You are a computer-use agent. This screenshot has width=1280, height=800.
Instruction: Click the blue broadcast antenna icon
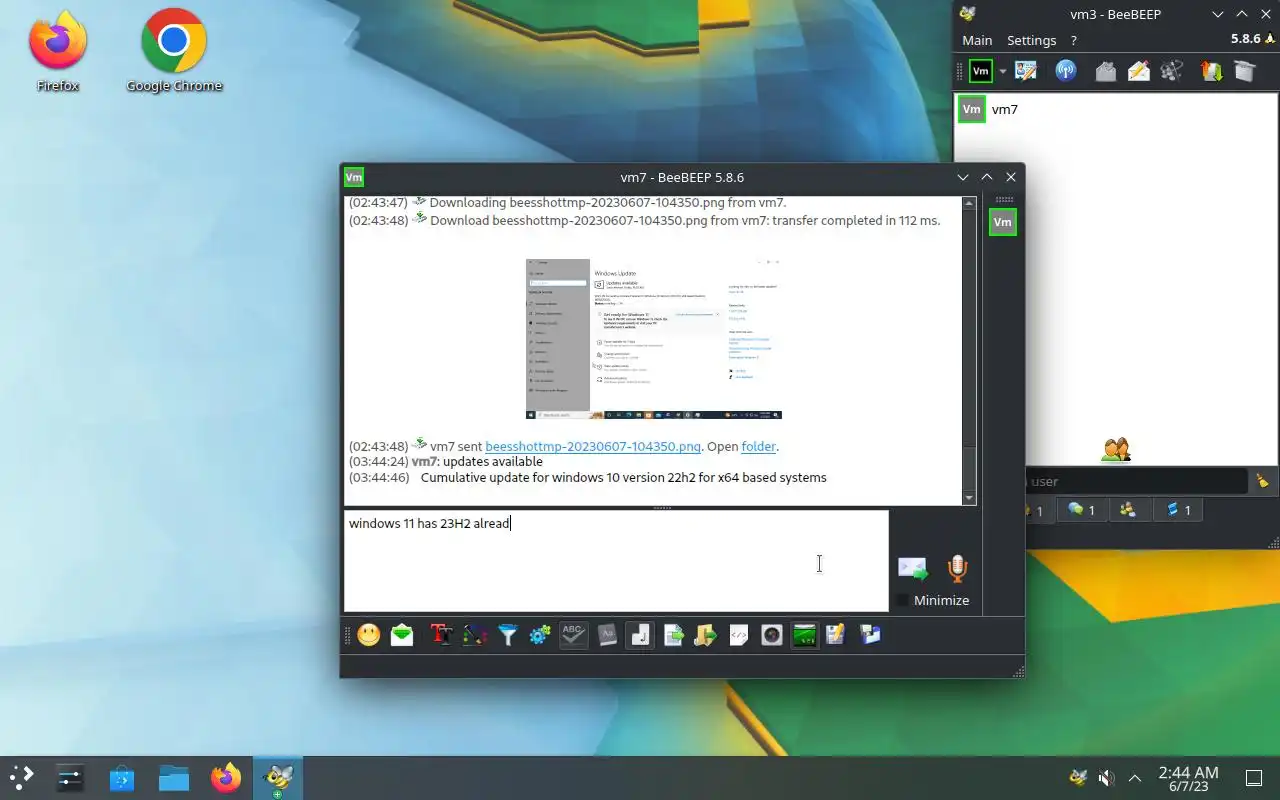tap(1066, 71)
